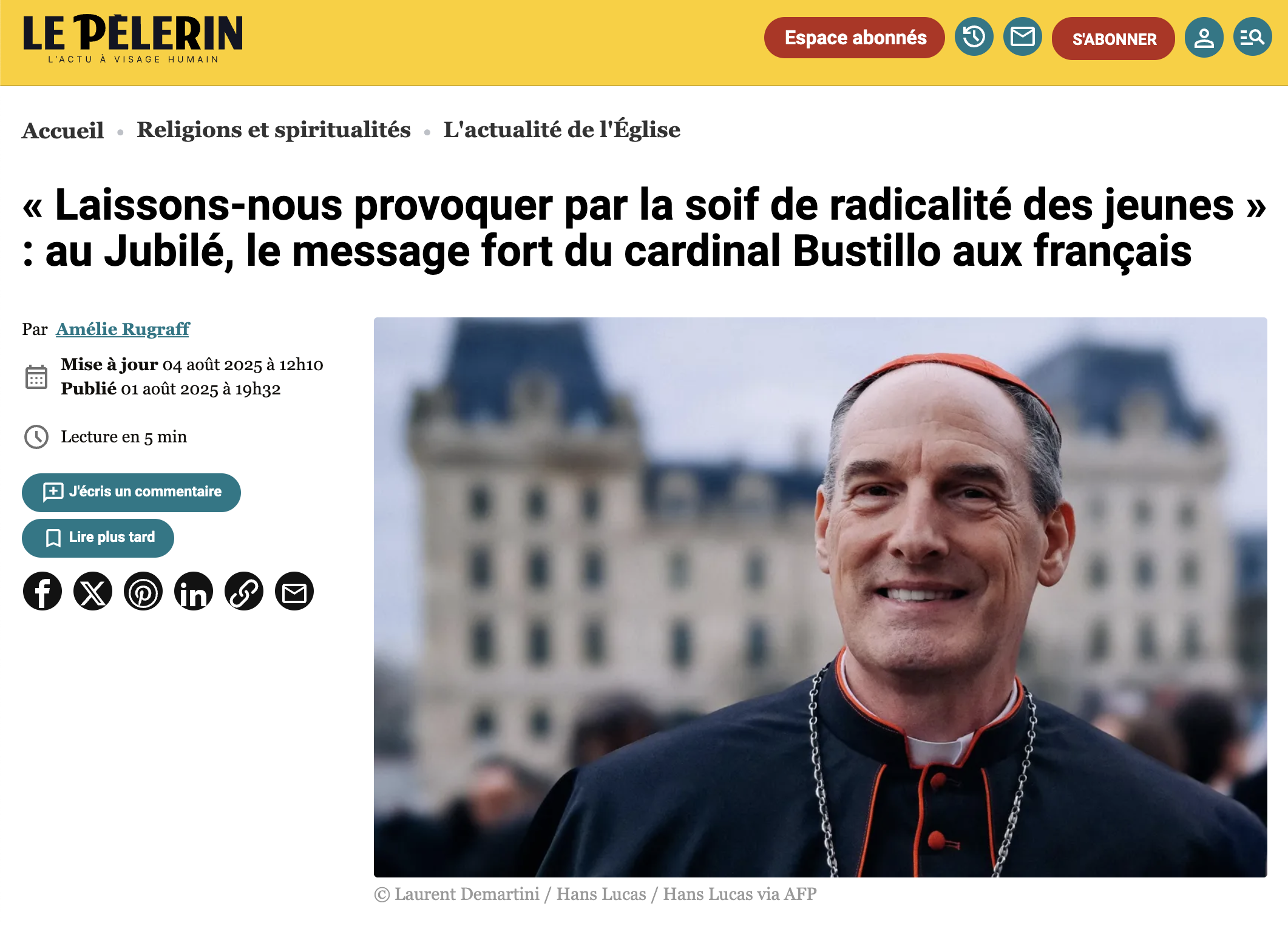Viewport: 1288px width, 926px height.
Task: Open the reading history clock icon
Action: tap(974, 37)
